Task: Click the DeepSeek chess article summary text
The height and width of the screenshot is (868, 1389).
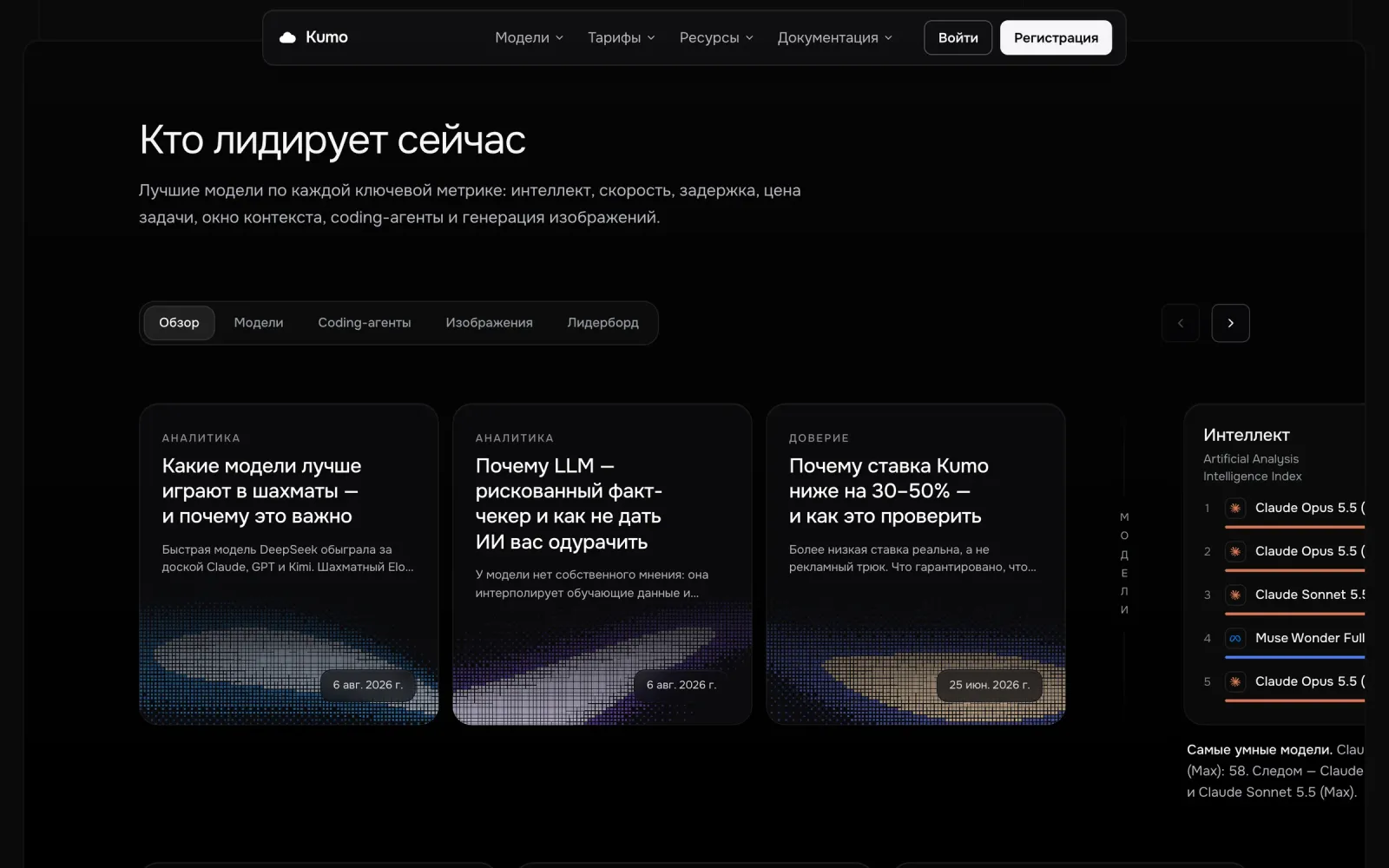Action: [x=287, y=558]
